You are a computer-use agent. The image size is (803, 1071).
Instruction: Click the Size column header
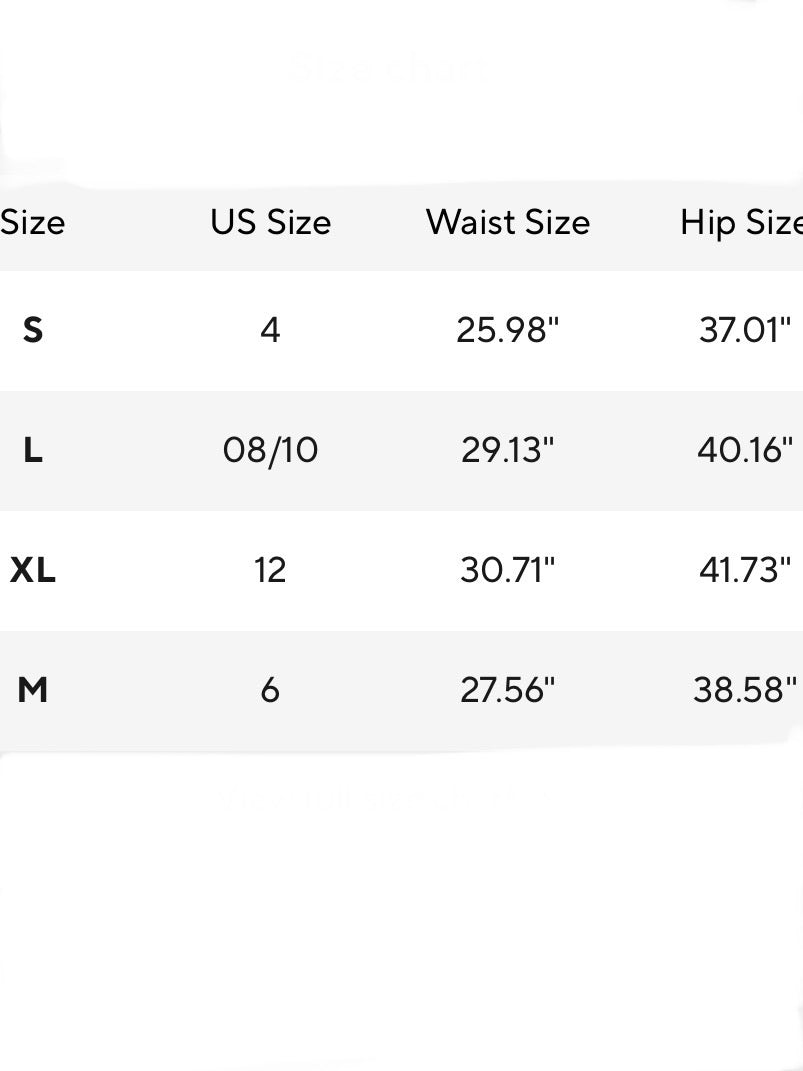[x=33, y=222]
